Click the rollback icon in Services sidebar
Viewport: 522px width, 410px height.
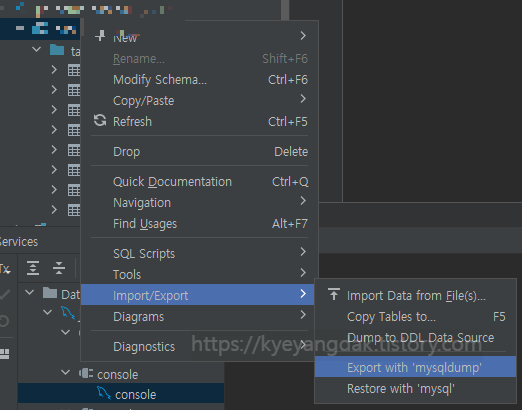coord(4,321)
